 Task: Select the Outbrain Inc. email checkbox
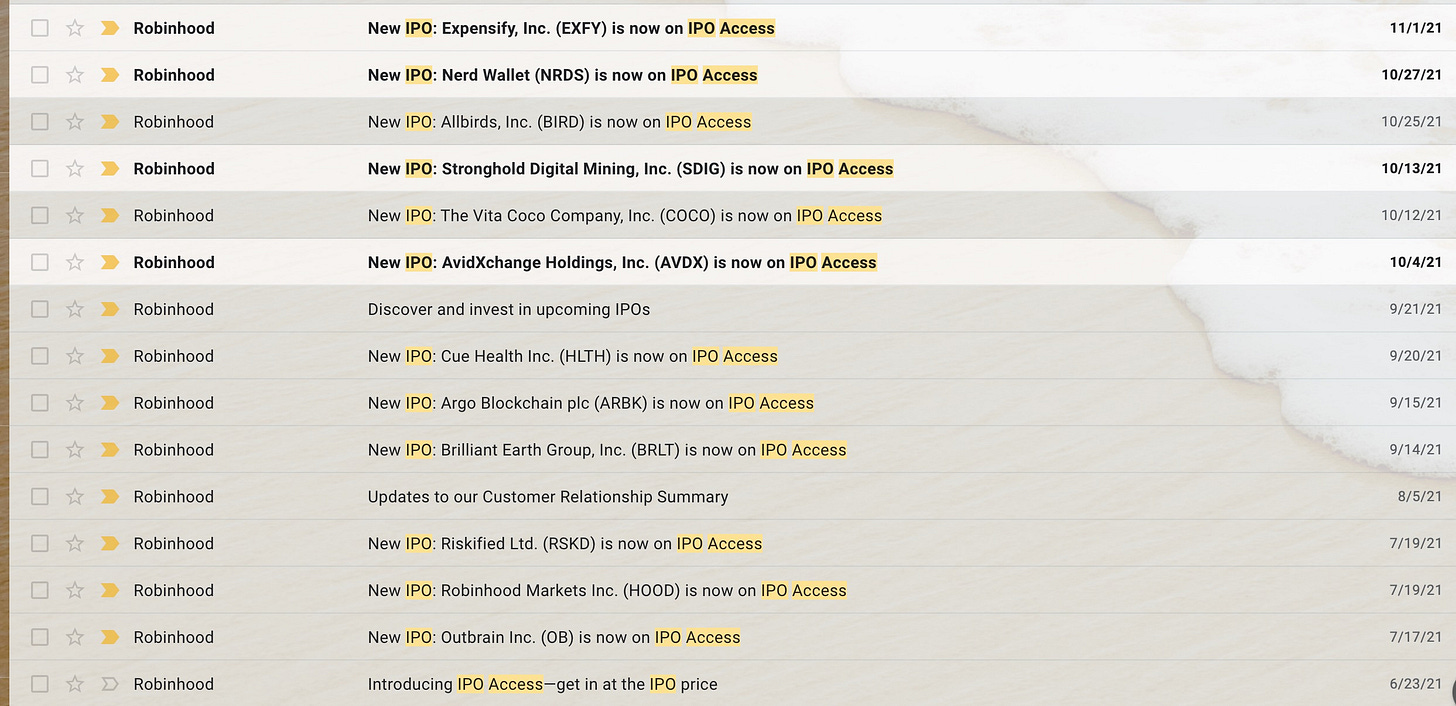pyautogui.click(x=40, y=637)
